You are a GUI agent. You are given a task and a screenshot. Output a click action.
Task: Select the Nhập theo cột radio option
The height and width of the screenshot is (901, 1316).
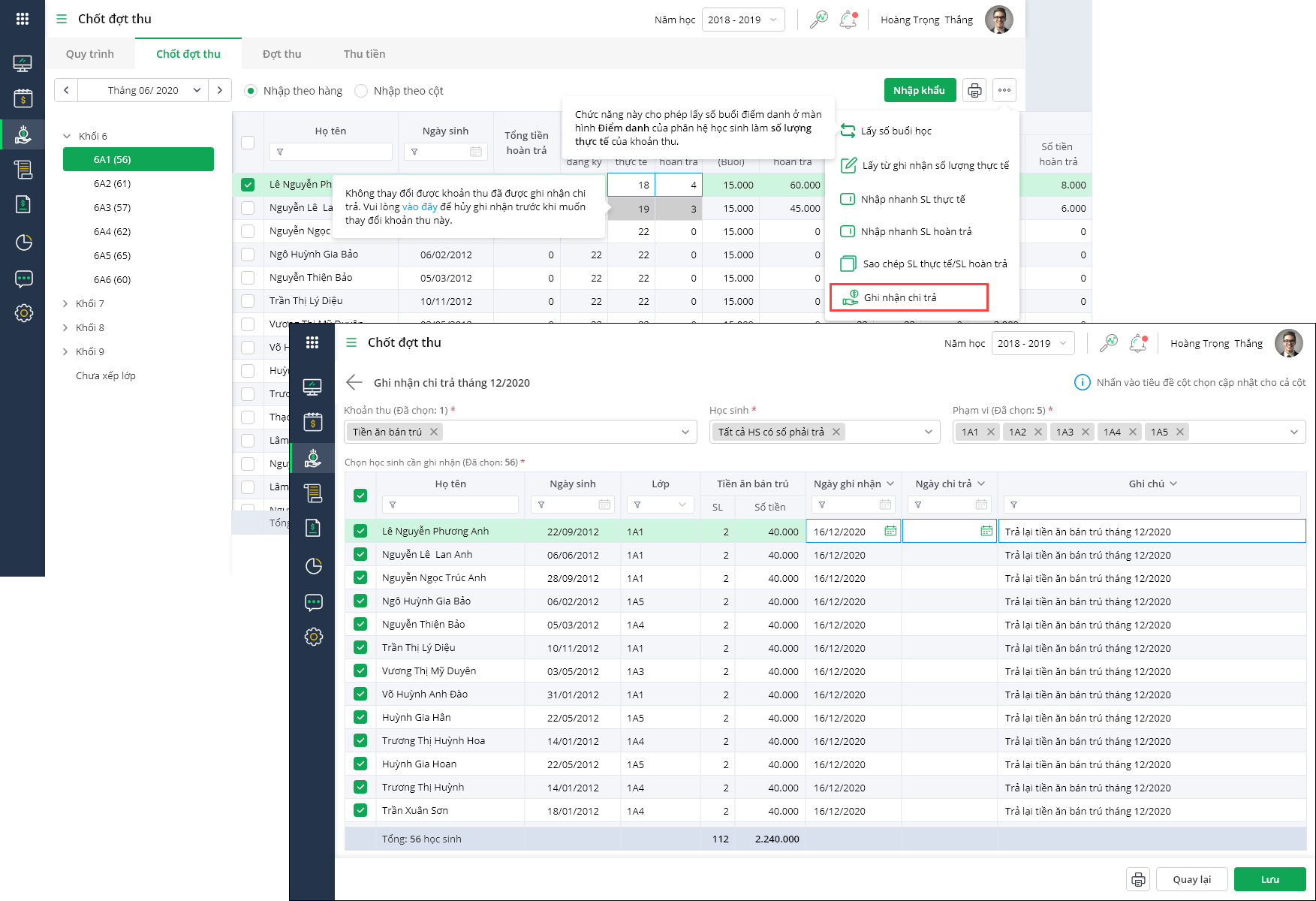click(361, 91)
